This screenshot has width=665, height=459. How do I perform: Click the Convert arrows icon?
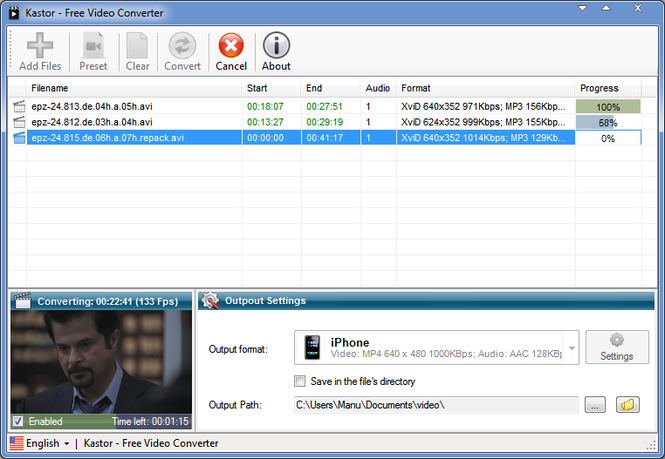click(182, 45)
